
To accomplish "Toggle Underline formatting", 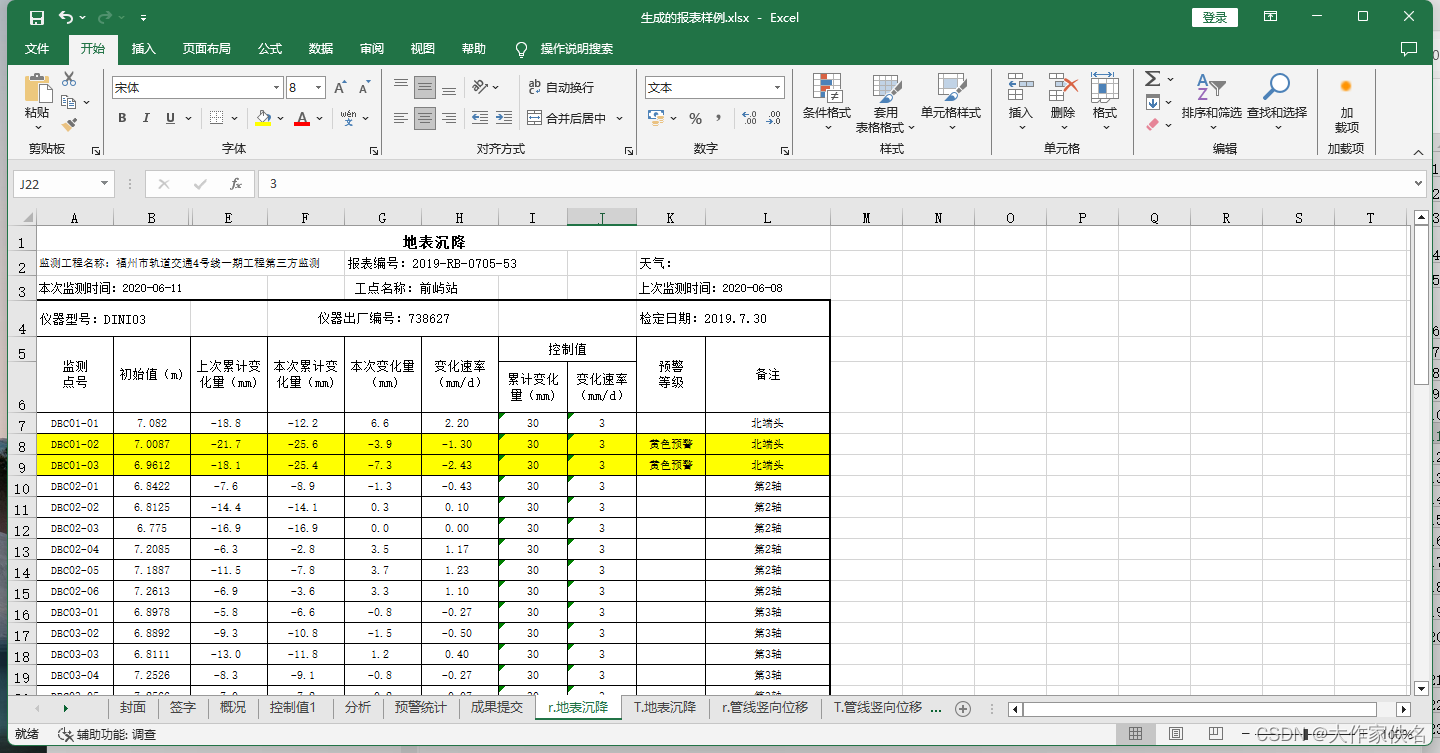I will click(170, 118).
